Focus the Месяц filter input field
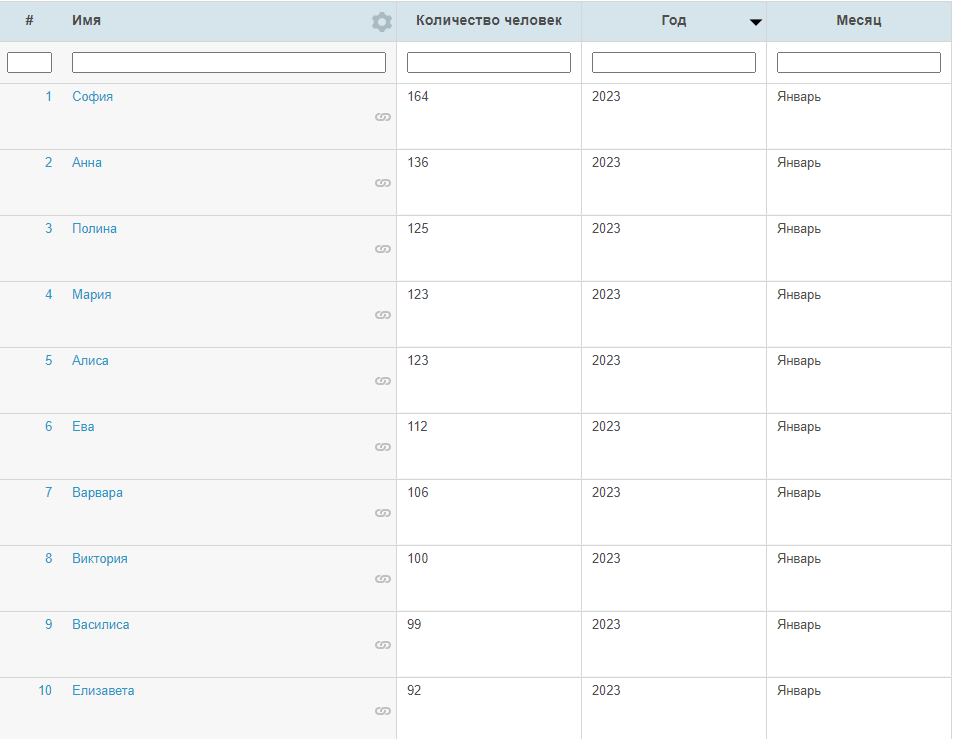 tap(858, 63)
